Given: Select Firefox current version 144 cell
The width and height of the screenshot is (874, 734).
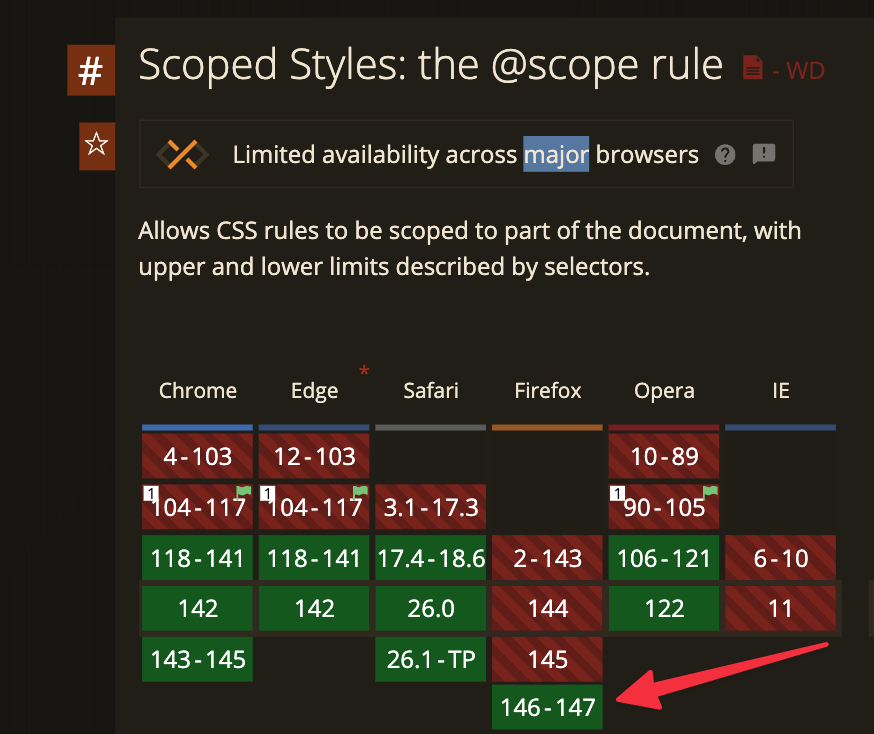Looking at the screenshot, I should [x=547, y=608].
